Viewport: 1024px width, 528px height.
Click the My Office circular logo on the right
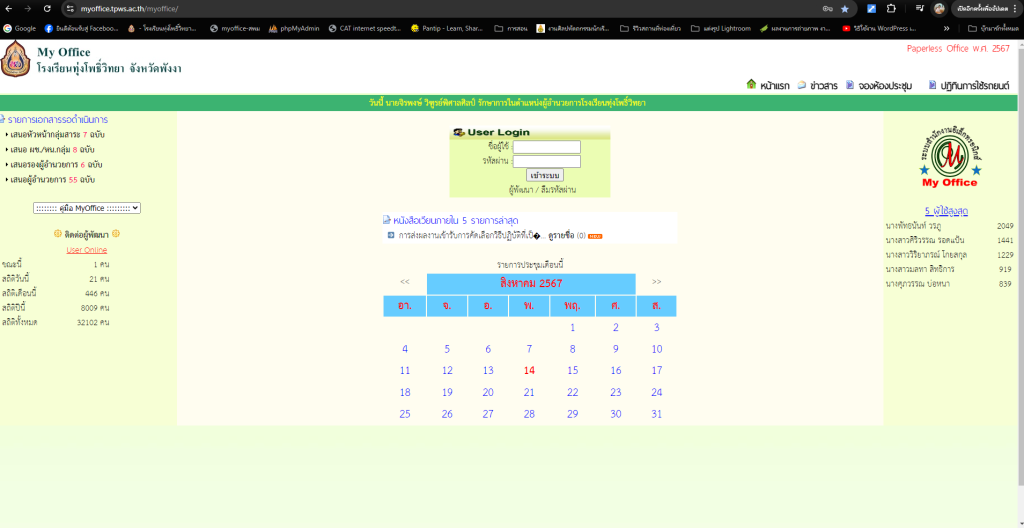(950, 155)
